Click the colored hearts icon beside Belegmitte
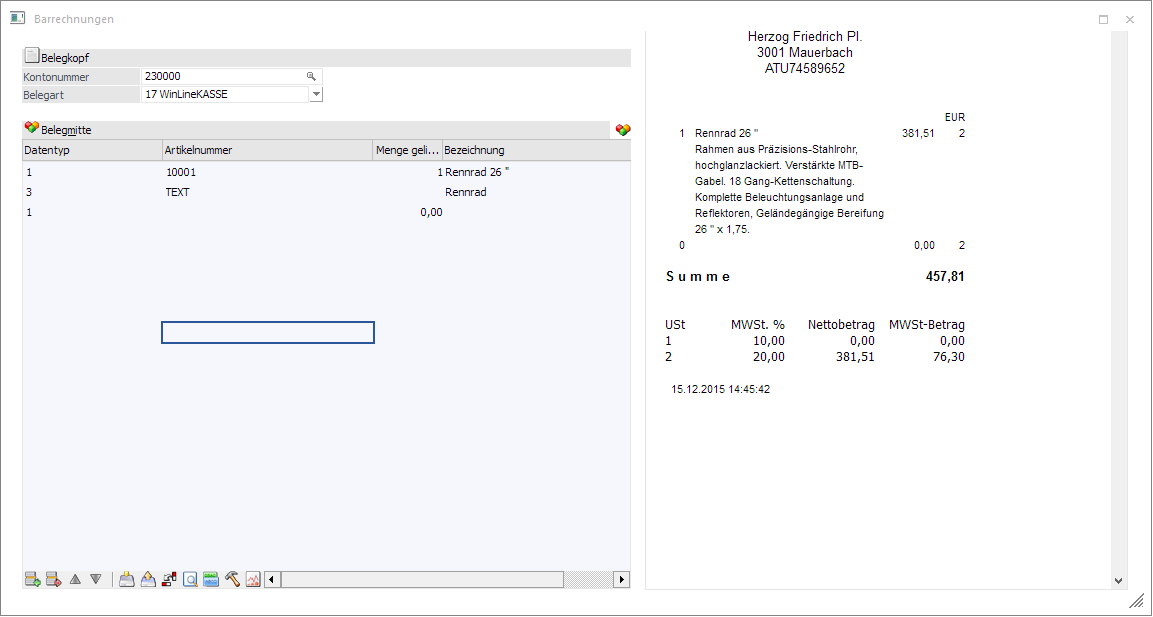The image size is (1153, 617). [32, 128]
